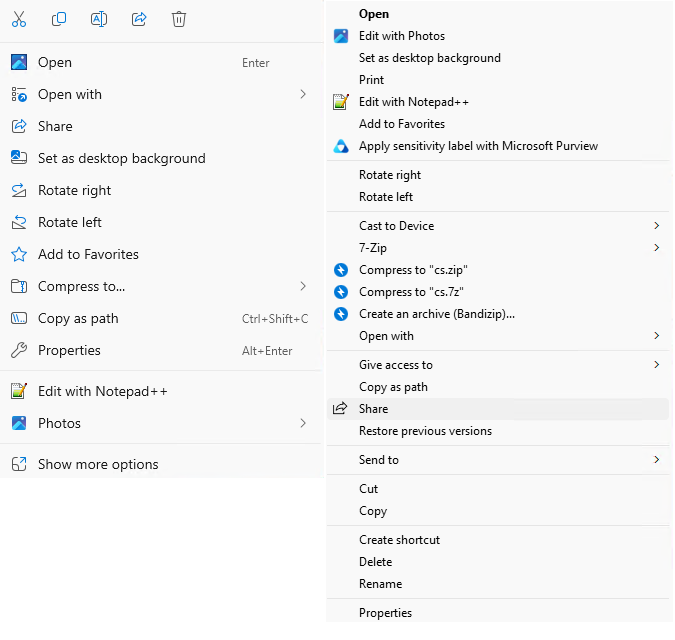Select Apply sensitivity label with Microsoft Purview
This screenshot has height=640, width=675.
(478, 146)
